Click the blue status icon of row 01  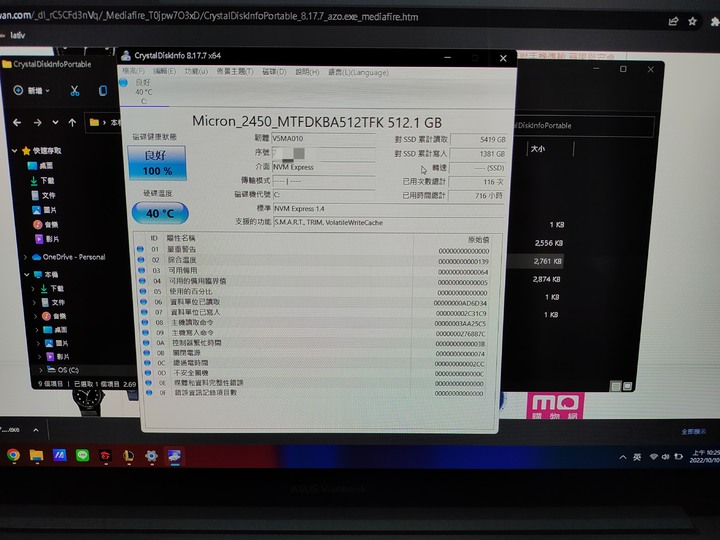point(140,249)
